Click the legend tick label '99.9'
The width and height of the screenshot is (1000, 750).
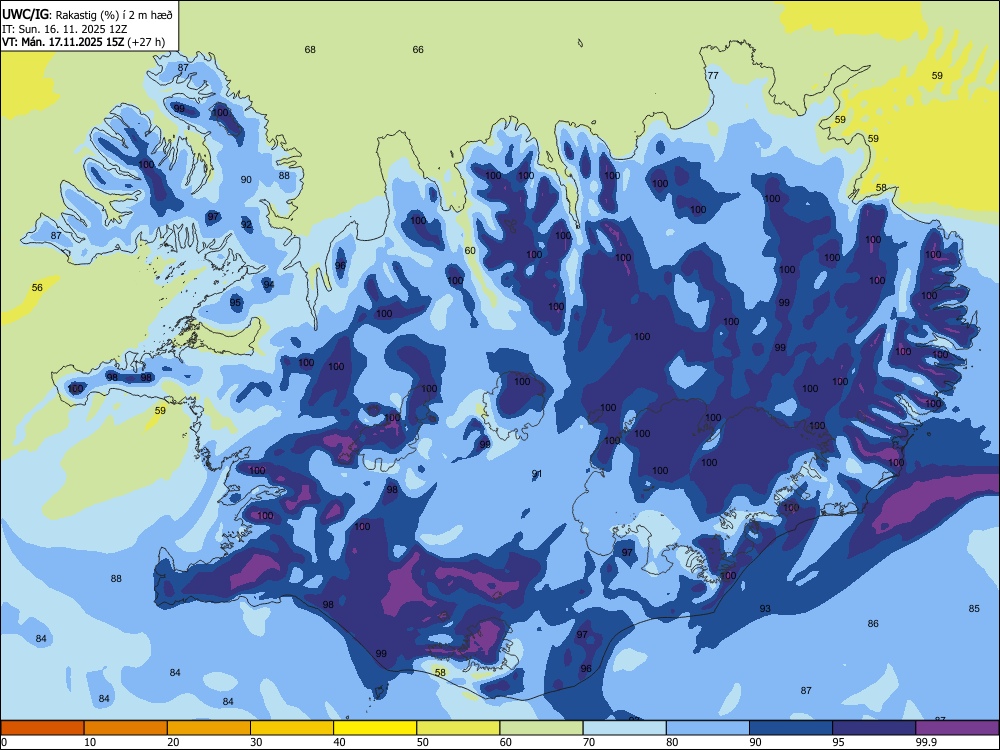(x=926, y=742)
